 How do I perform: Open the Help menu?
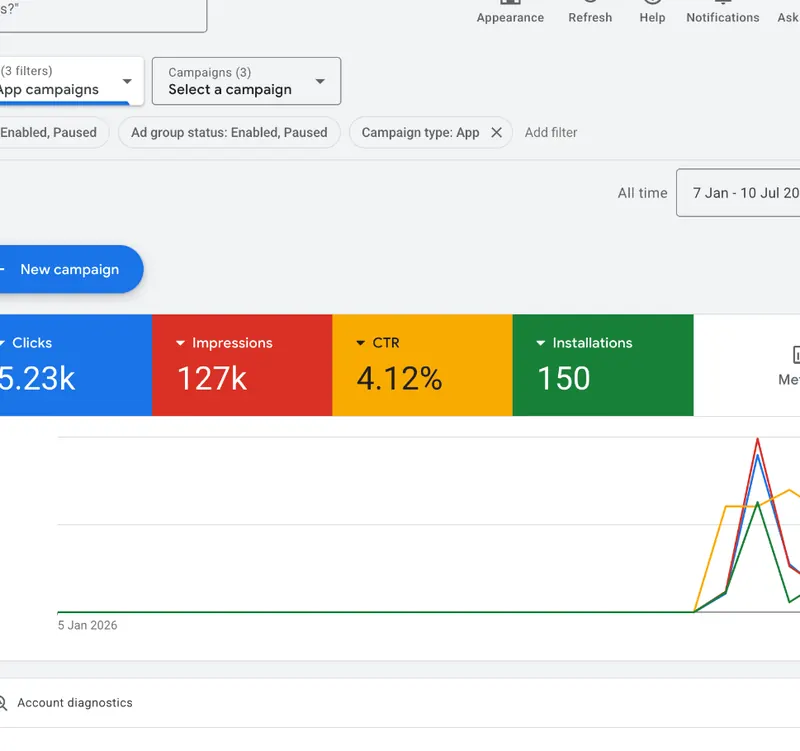pyautogui.click(x=652, y=13)
